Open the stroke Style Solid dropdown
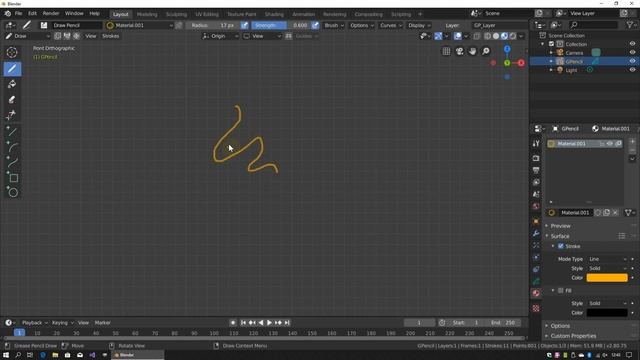 pos(607,268)
